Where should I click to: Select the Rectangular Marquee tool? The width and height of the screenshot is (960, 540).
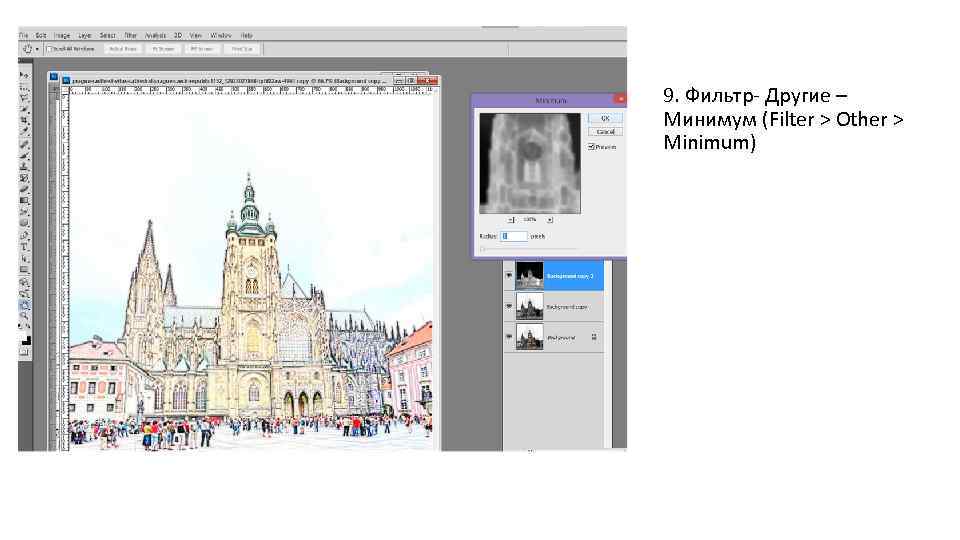tap(24, 86)
